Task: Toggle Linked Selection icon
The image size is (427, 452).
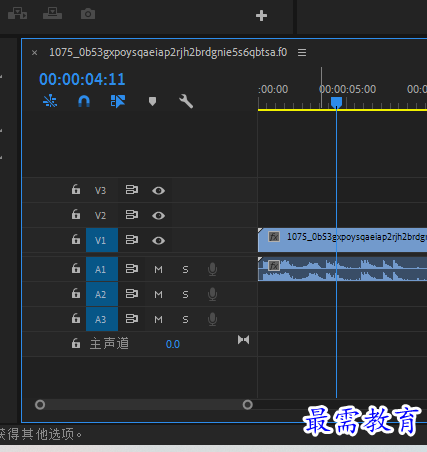Action: point(118,101)
